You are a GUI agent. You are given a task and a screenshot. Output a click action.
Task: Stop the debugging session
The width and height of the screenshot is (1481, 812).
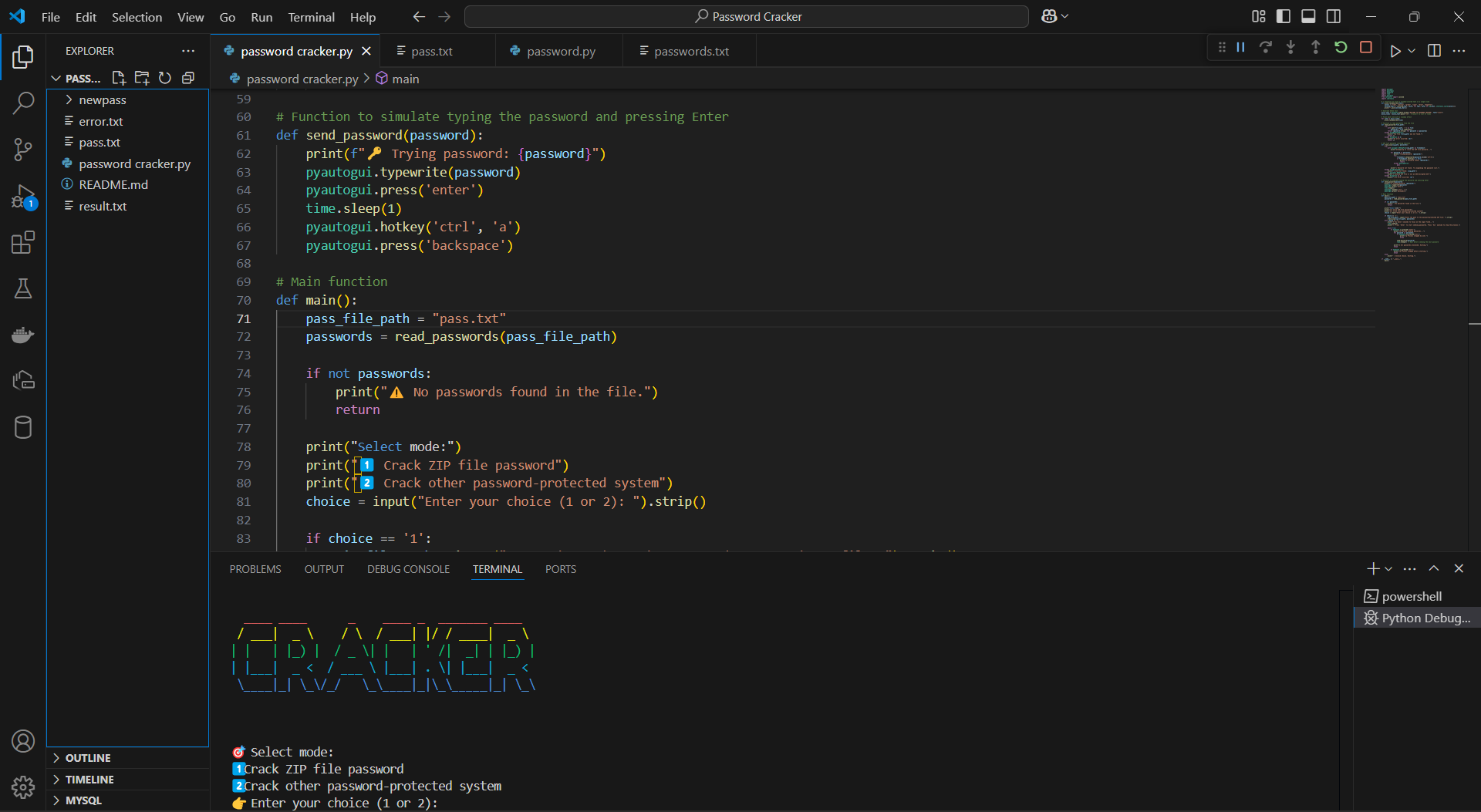(x=1366, y=48)
